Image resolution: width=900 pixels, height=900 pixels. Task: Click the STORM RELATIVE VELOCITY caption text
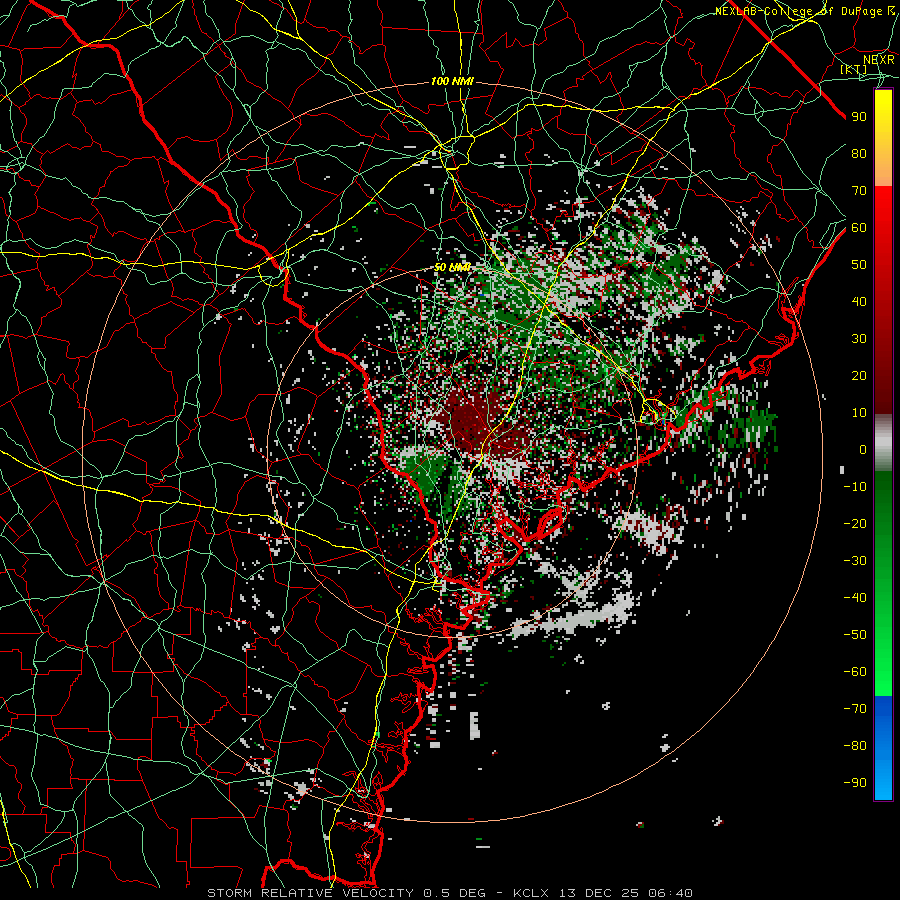click(310, 893)
